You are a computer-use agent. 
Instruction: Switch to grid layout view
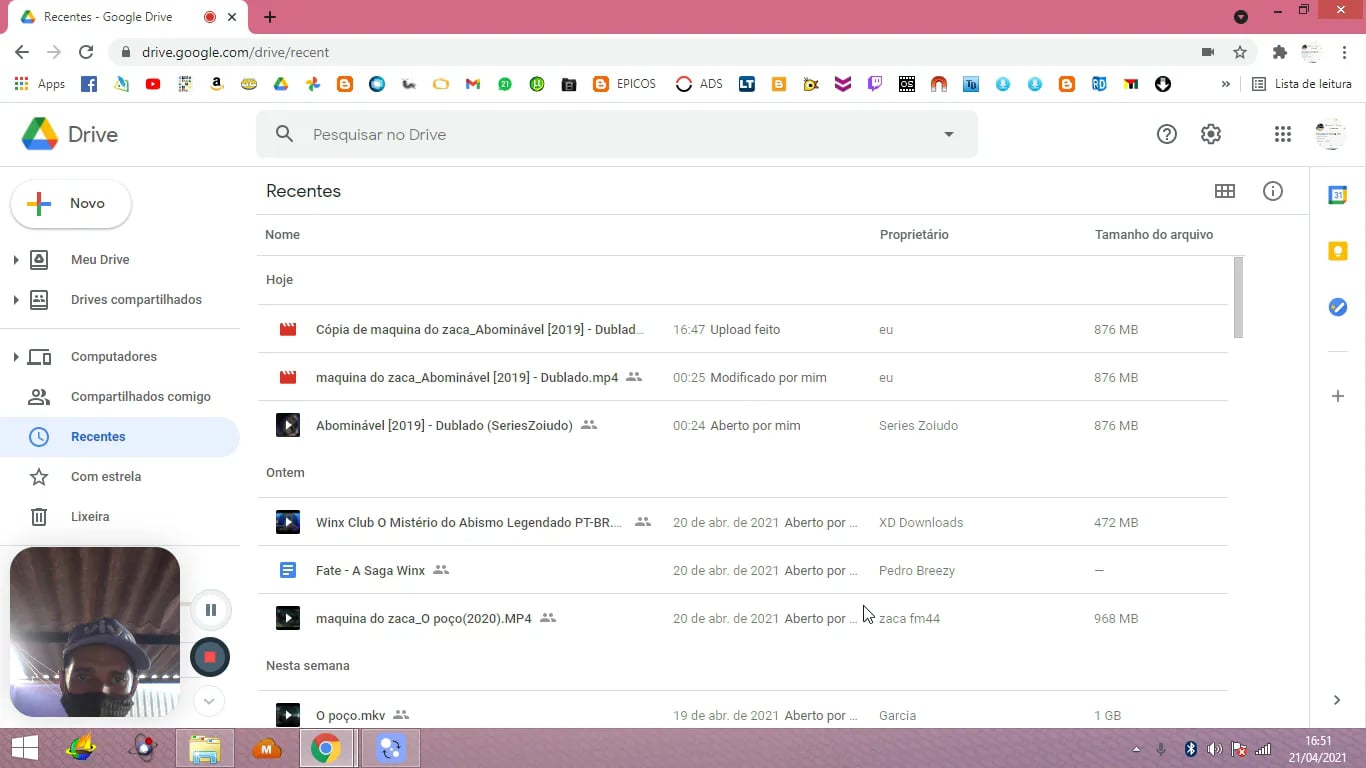pyautogui.click(x=1224, y=191)
